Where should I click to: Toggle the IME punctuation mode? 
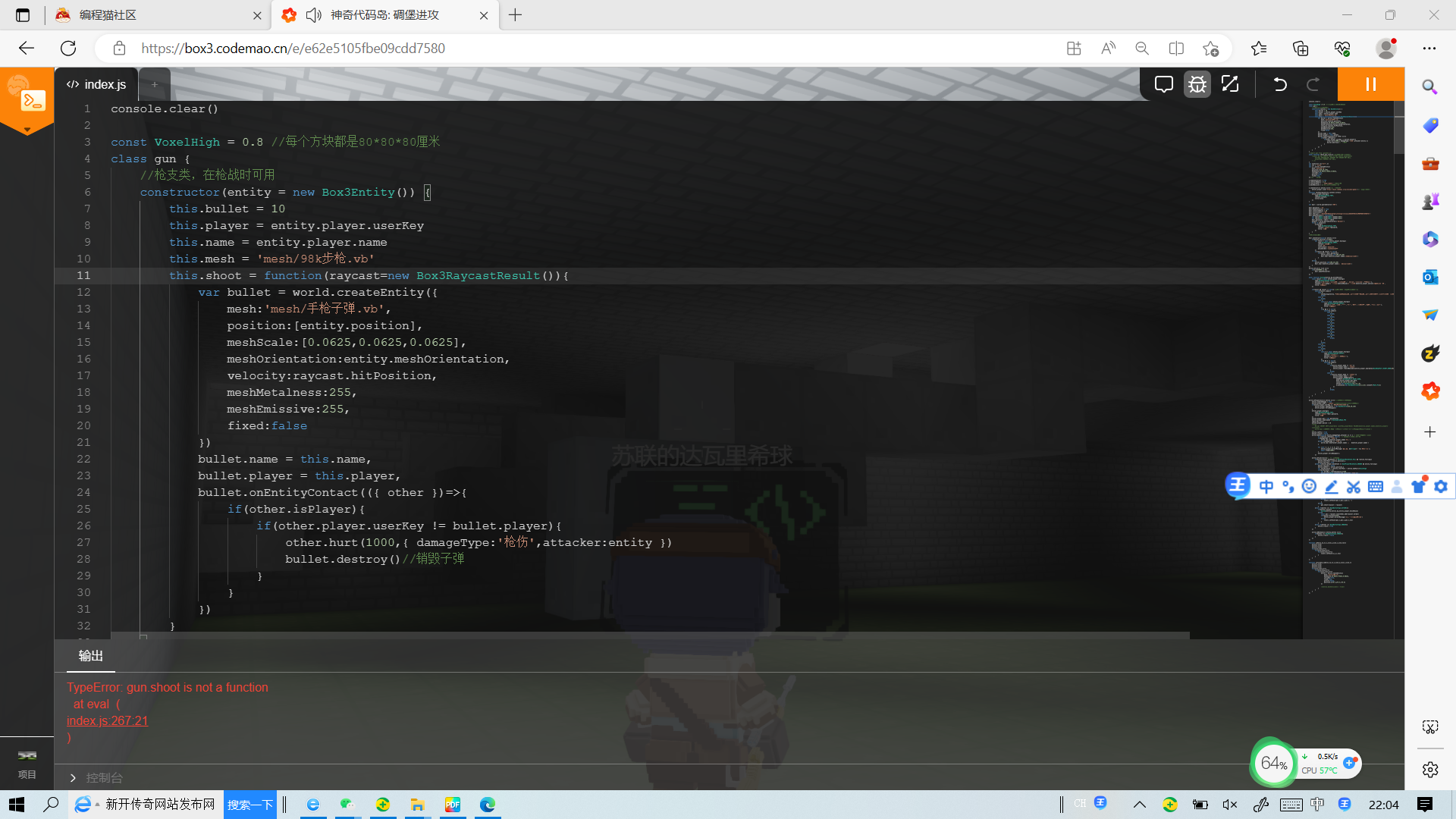tap(1288, 487)
